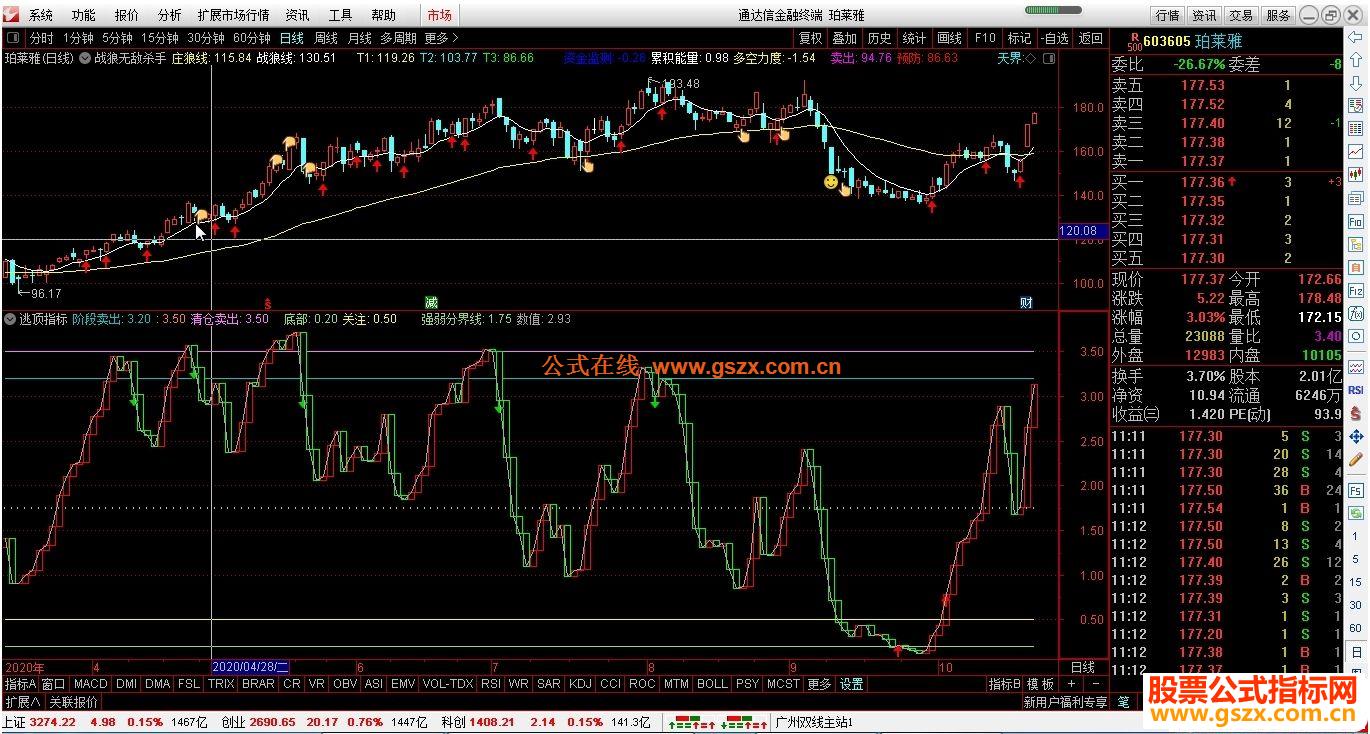Select the 月线 monthly chart tab

point(360,38)
